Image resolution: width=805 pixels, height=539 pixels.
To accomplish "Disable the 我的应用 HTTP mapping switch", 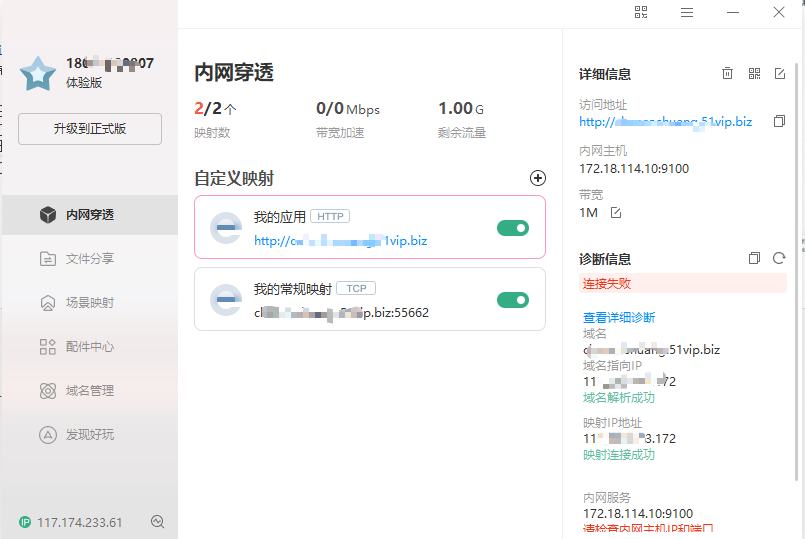I will pos(513,228).
